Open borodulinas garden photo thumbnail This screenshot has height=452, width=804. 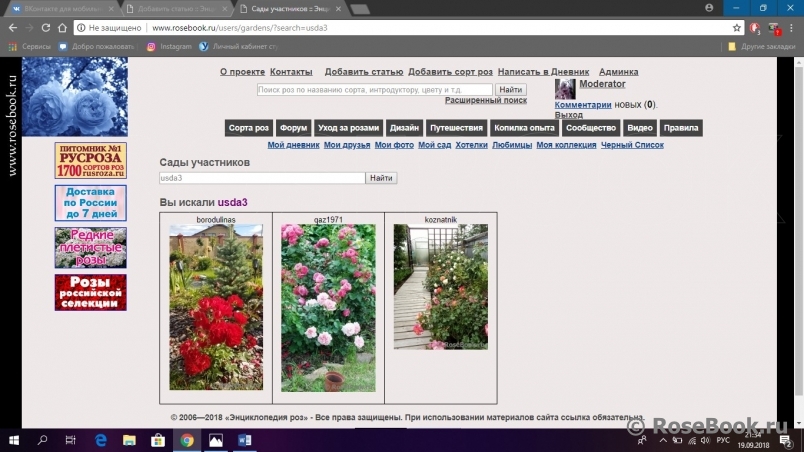pos(216,307)
